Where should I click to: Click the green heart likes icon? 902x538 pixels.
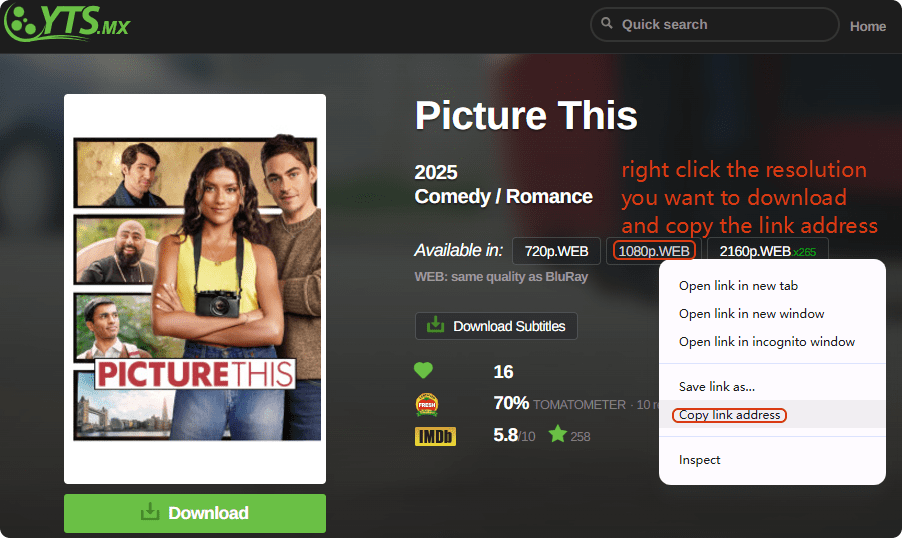point(424,371)
